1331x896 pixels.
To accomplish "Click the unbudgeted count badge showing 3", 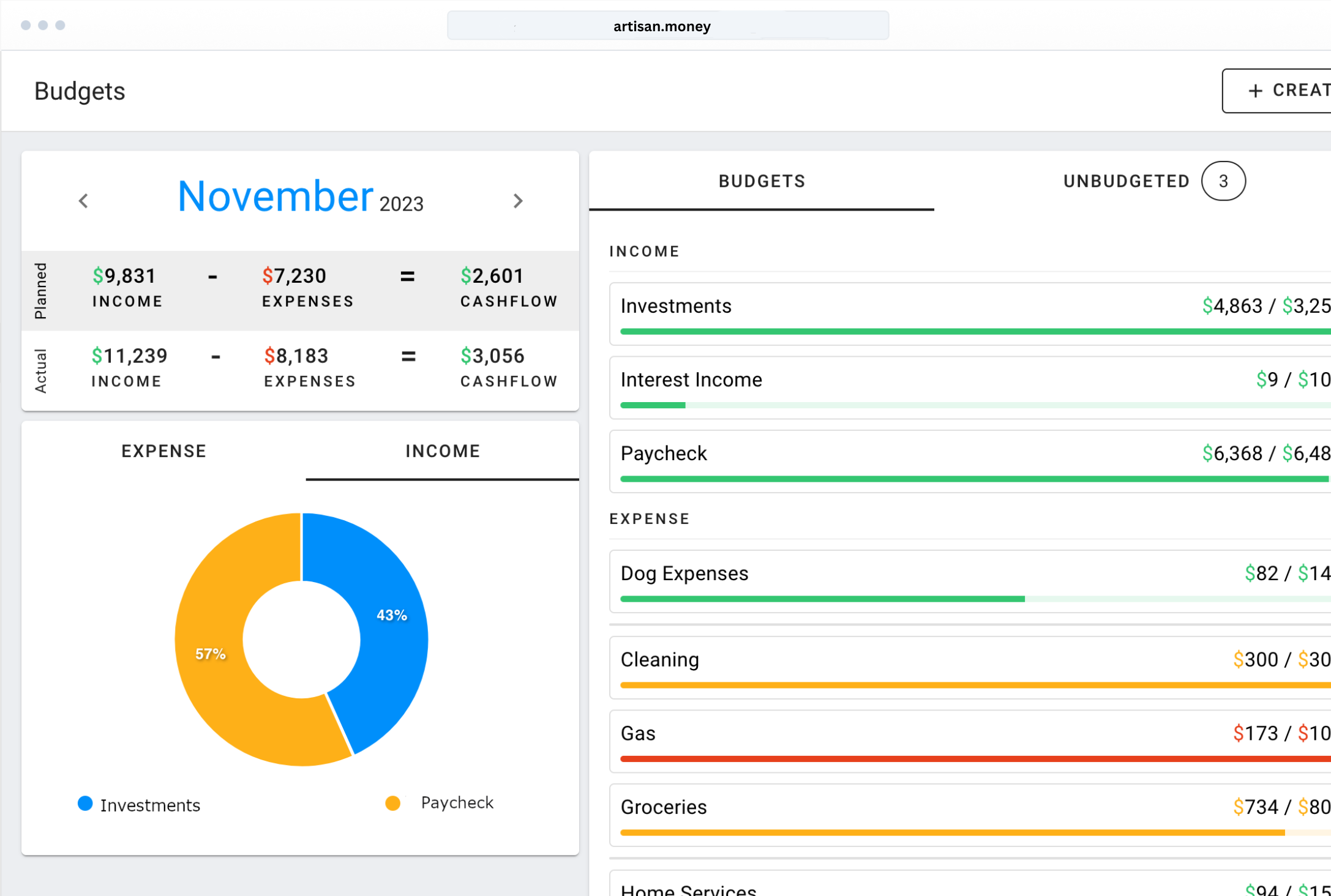I will tap(1223, 181).
